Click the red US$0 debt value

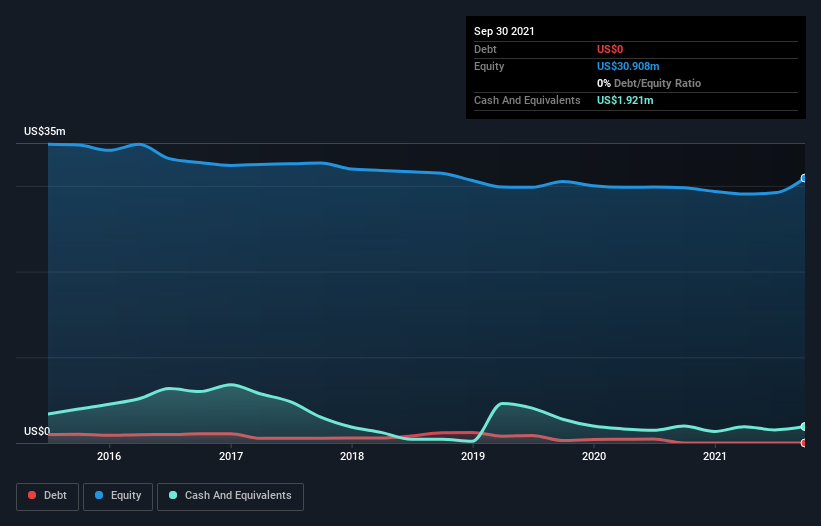[610, 49]
